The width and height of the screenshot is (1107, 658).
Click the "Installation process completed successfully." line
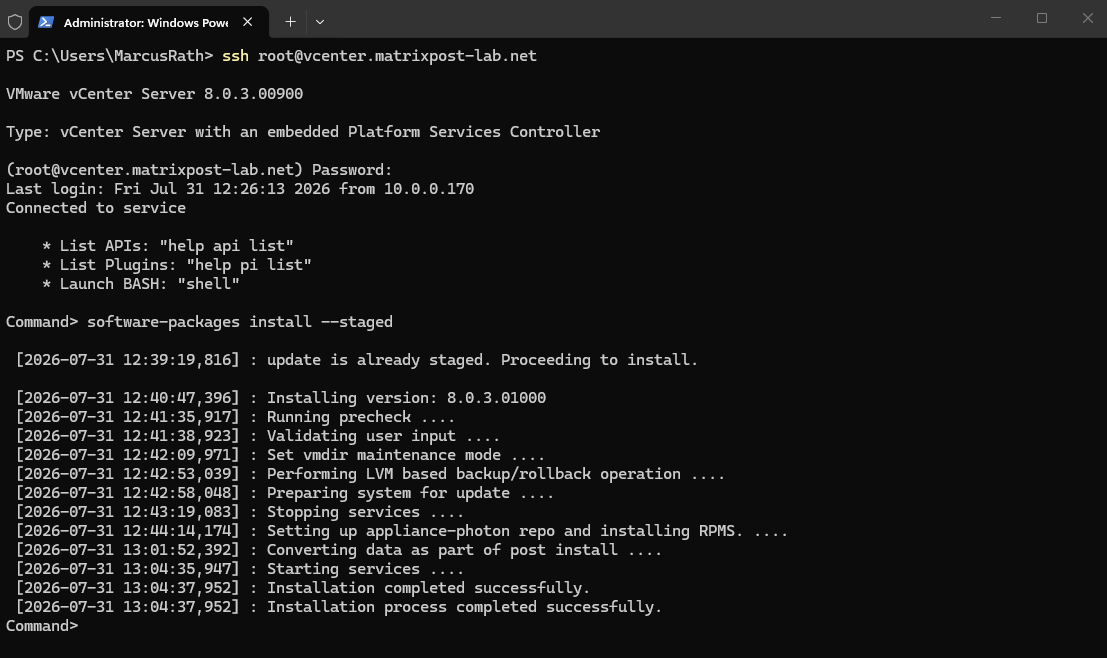(339, 607)
